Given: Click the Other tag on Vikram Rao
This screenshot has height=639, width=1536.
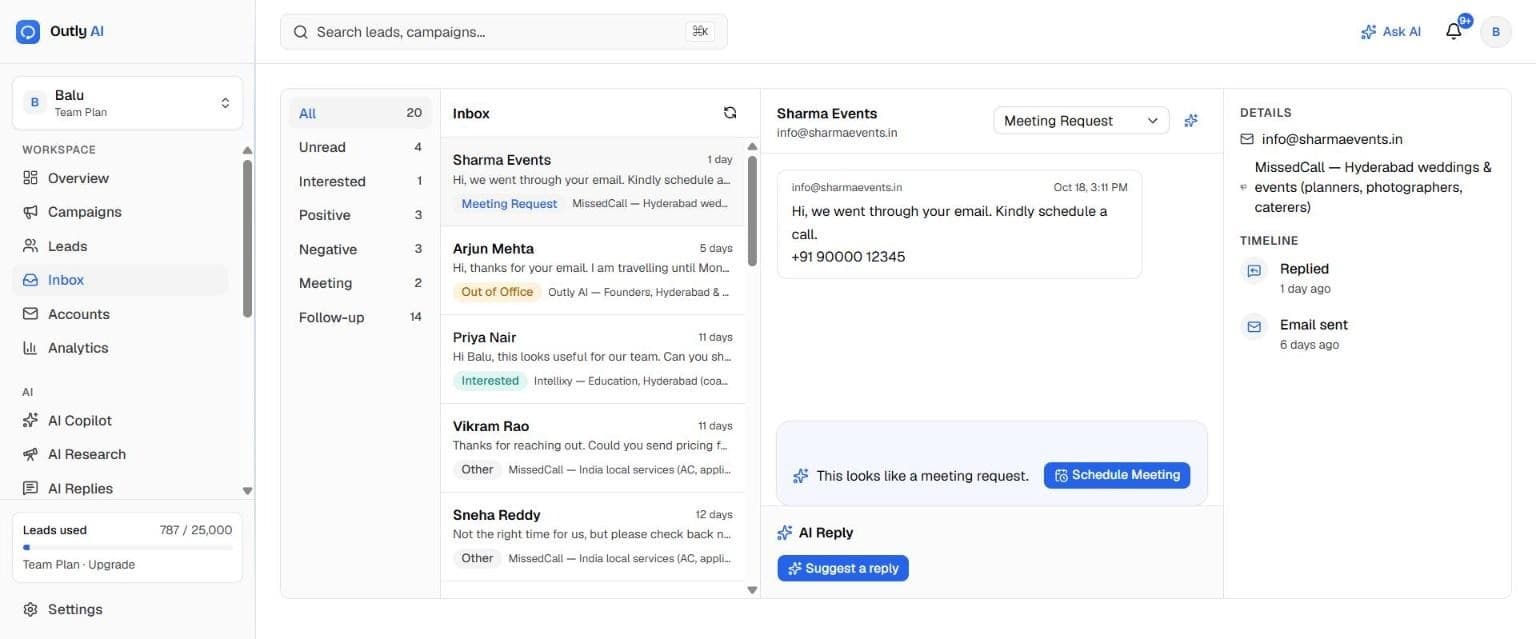Looking at the screenshot, I should tap(477, 470).
